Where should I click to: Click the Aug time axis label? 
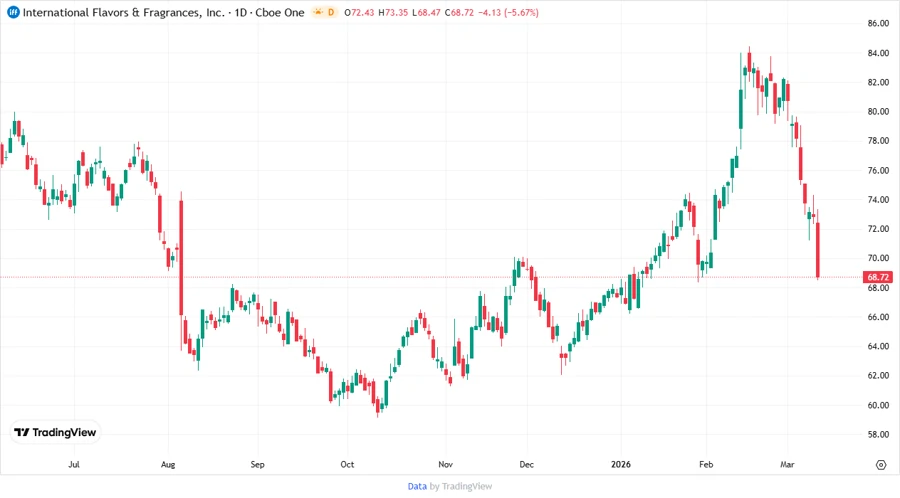click(168, 465)
